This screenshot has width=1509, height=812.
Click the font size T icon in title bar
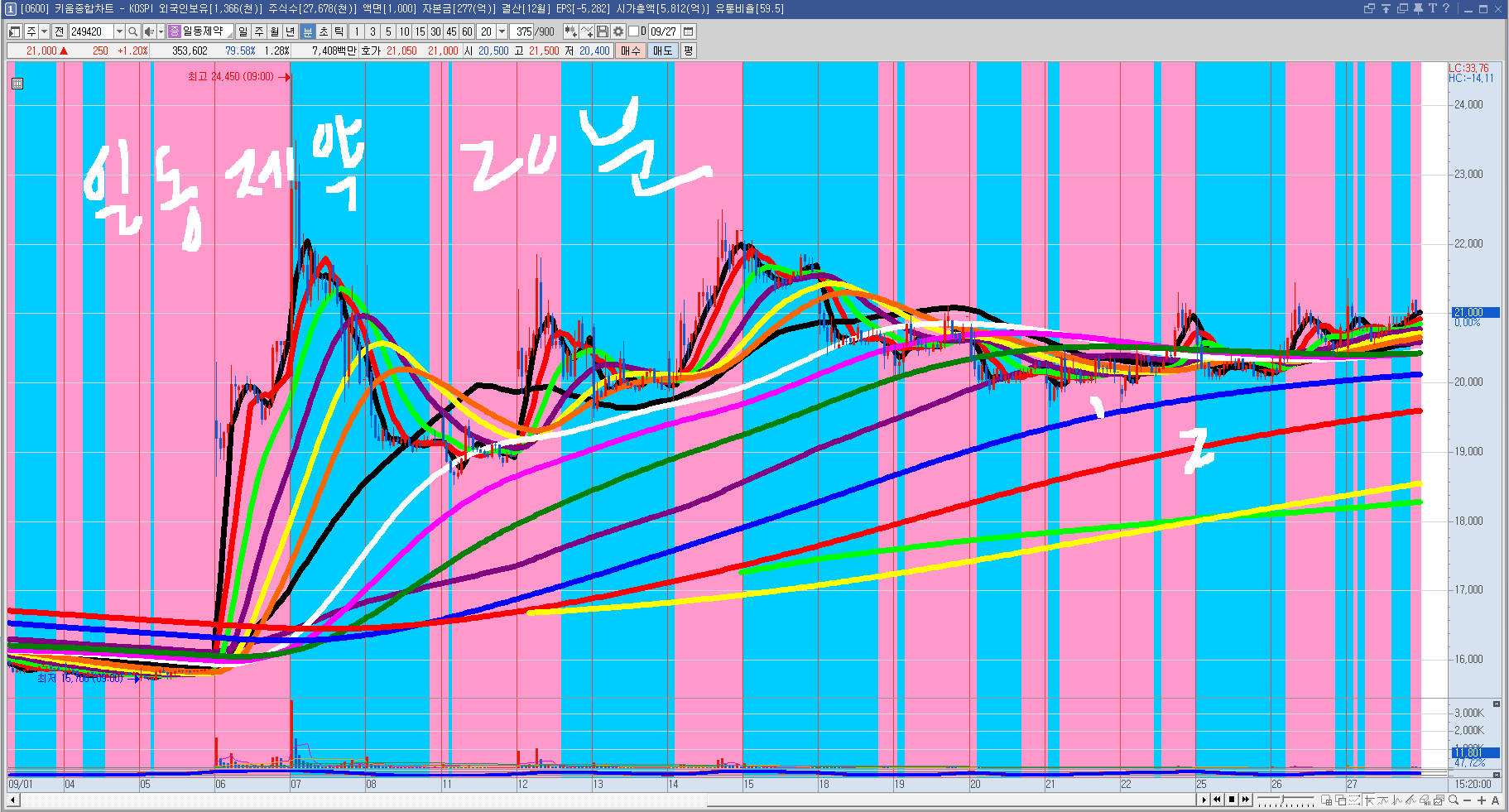pos(1433,8)
